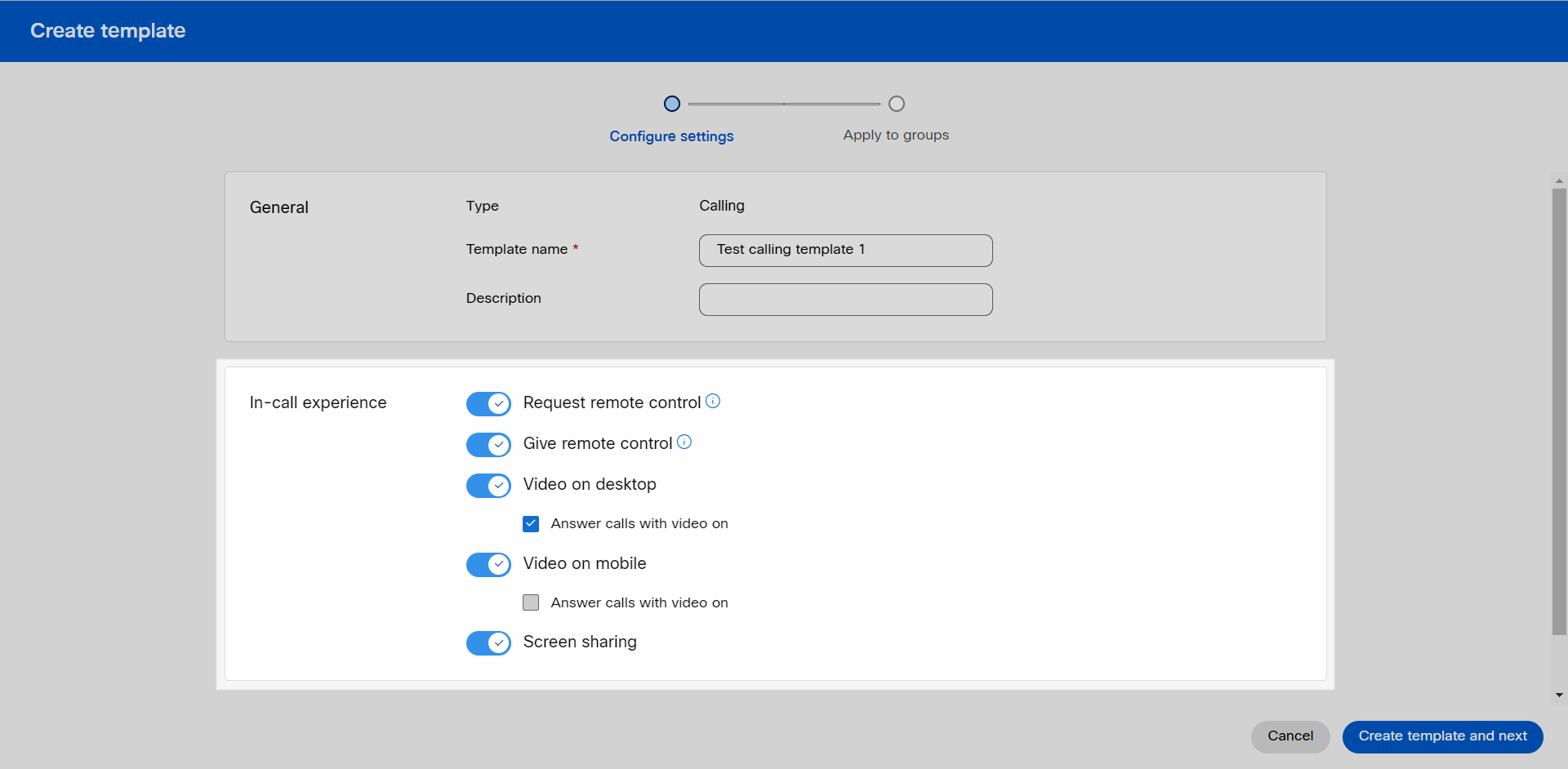Click the 'Request remote control' label

(x=612, y=402)
